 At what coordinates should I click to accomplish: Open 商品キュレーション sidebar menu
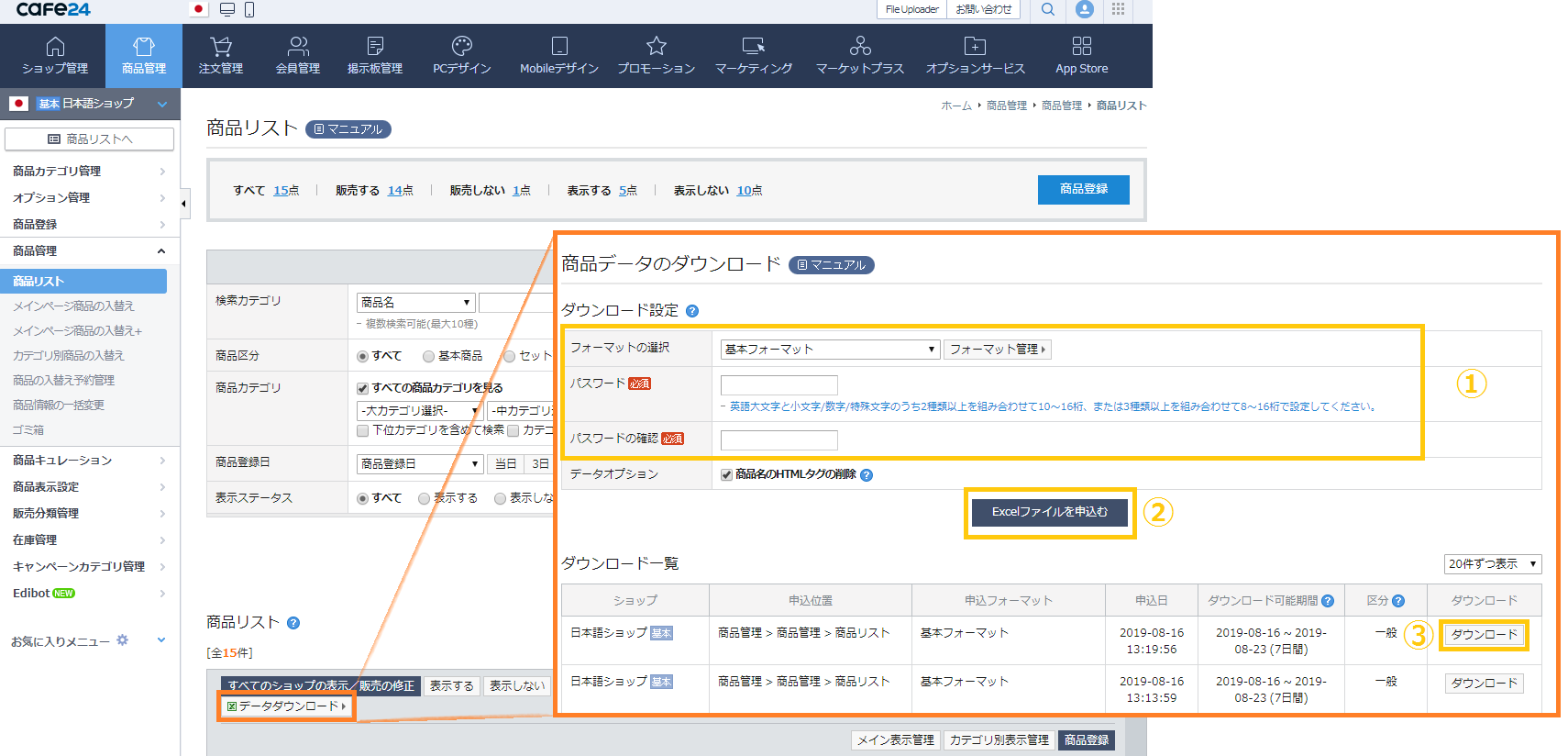[x=90, y=461]
